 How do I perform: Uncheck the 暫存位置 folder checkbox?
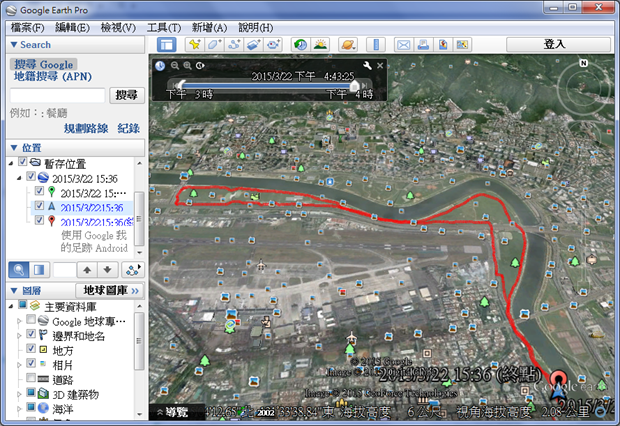point(23,162)
